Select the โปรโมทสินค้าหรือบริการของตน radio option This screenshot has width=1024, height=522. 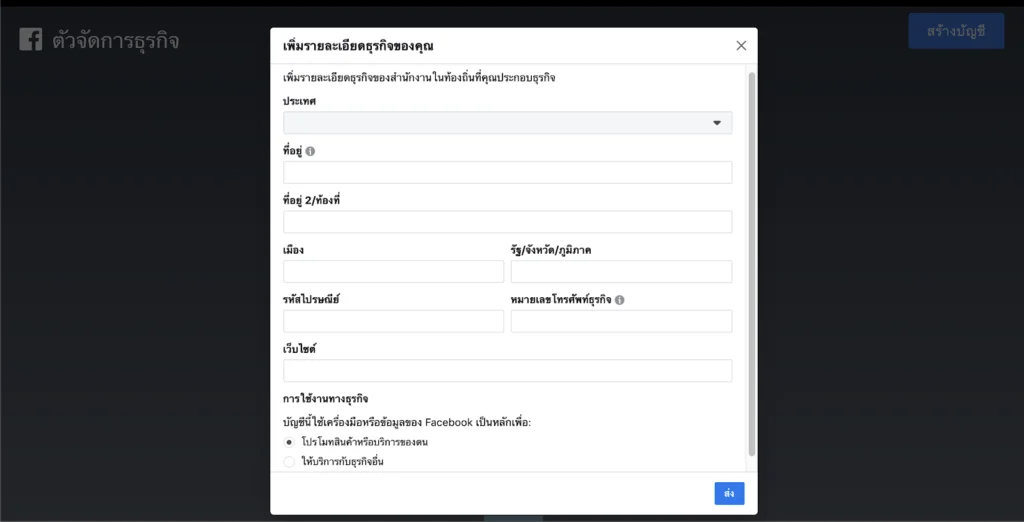(x=289, y=442)
